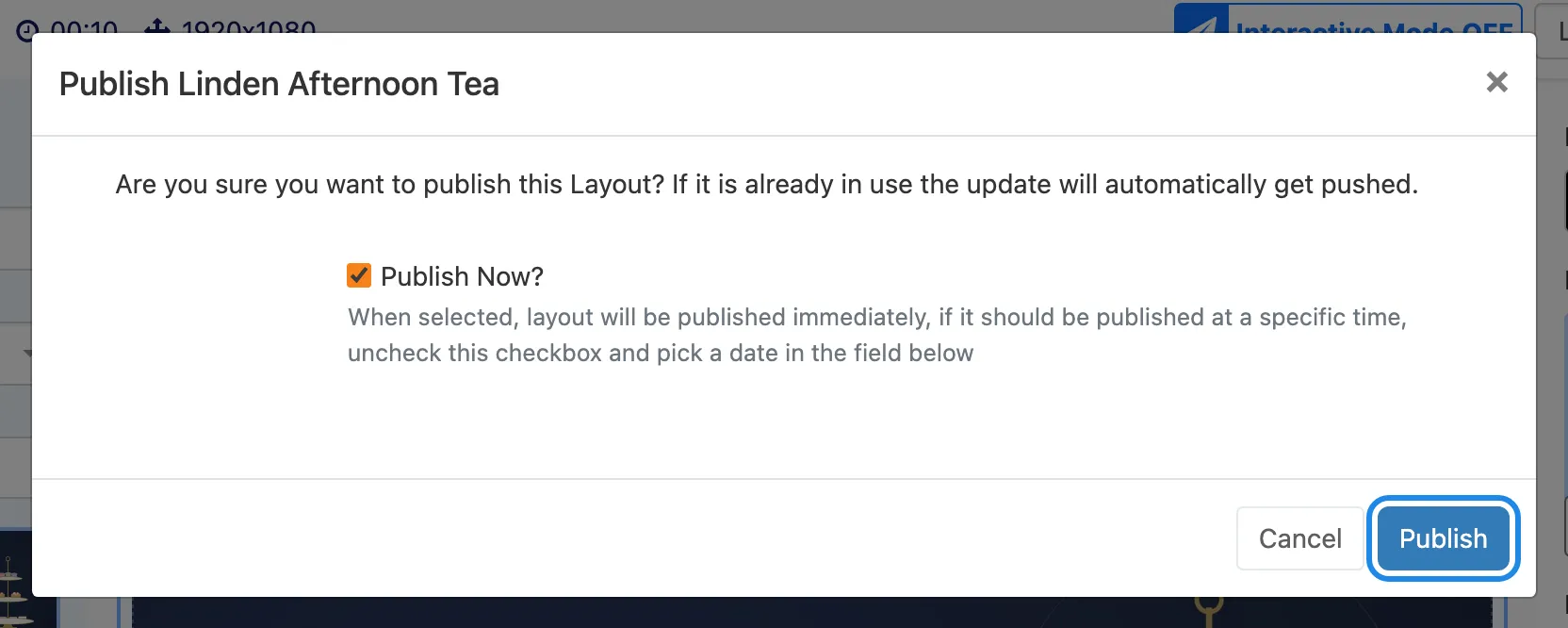Click the clock duration icon
This screenshot has height=628, width=1568.
click(x=28, y=29)
